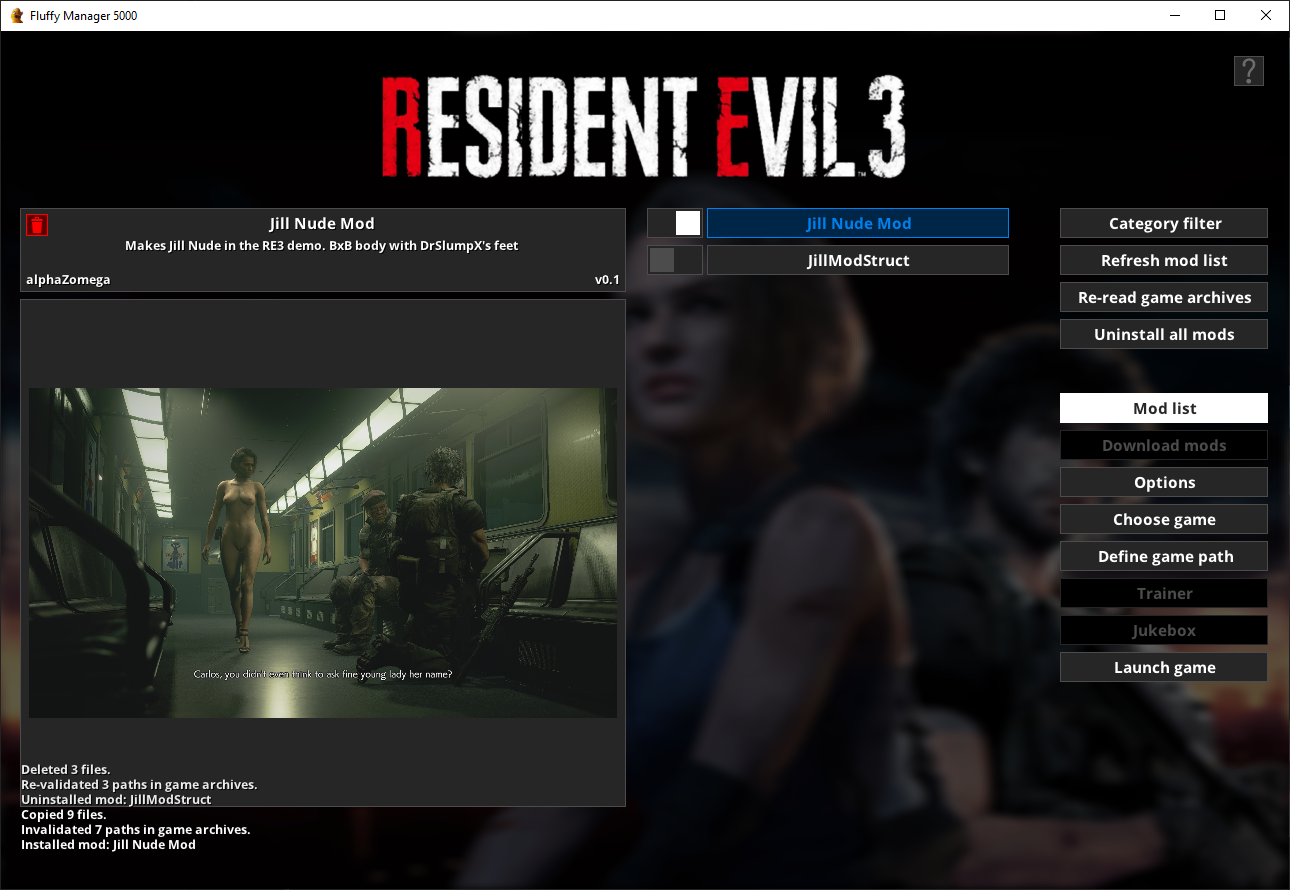Click Choose game
This screenshot has height=890, width=1290.
tap(1164, 519)
